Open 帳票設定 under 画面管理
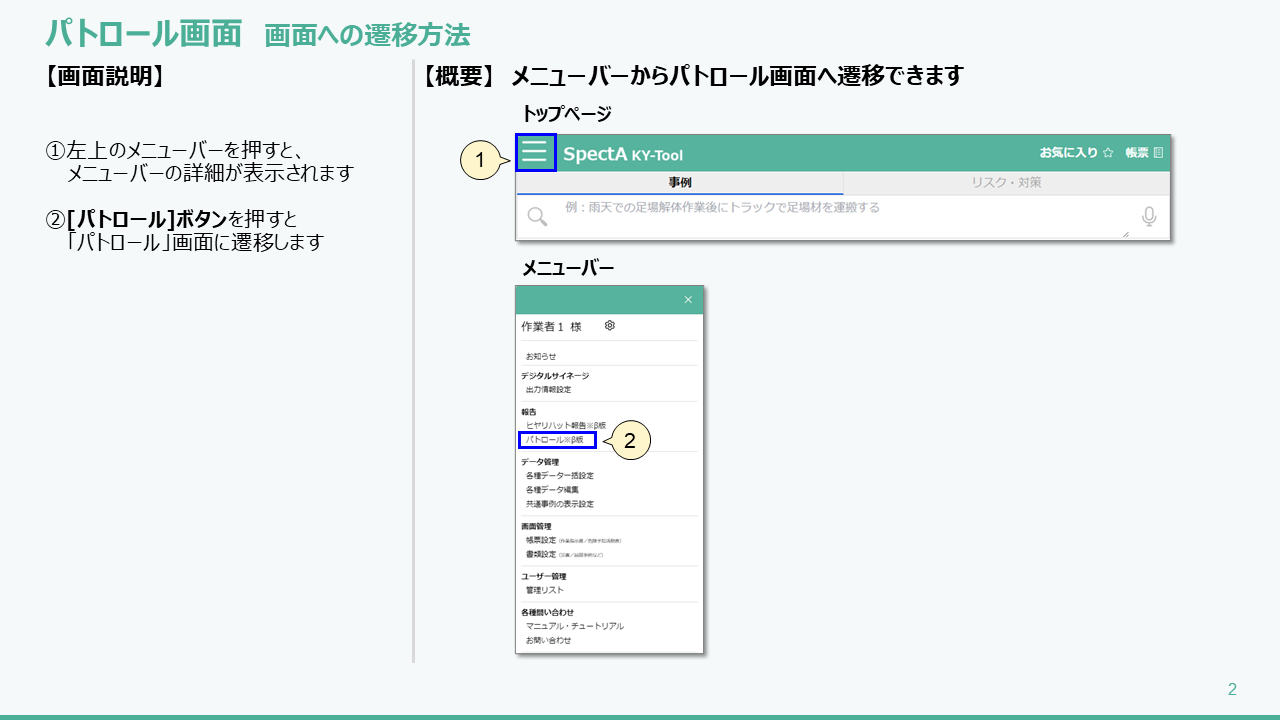 click(x=541, y=540)
